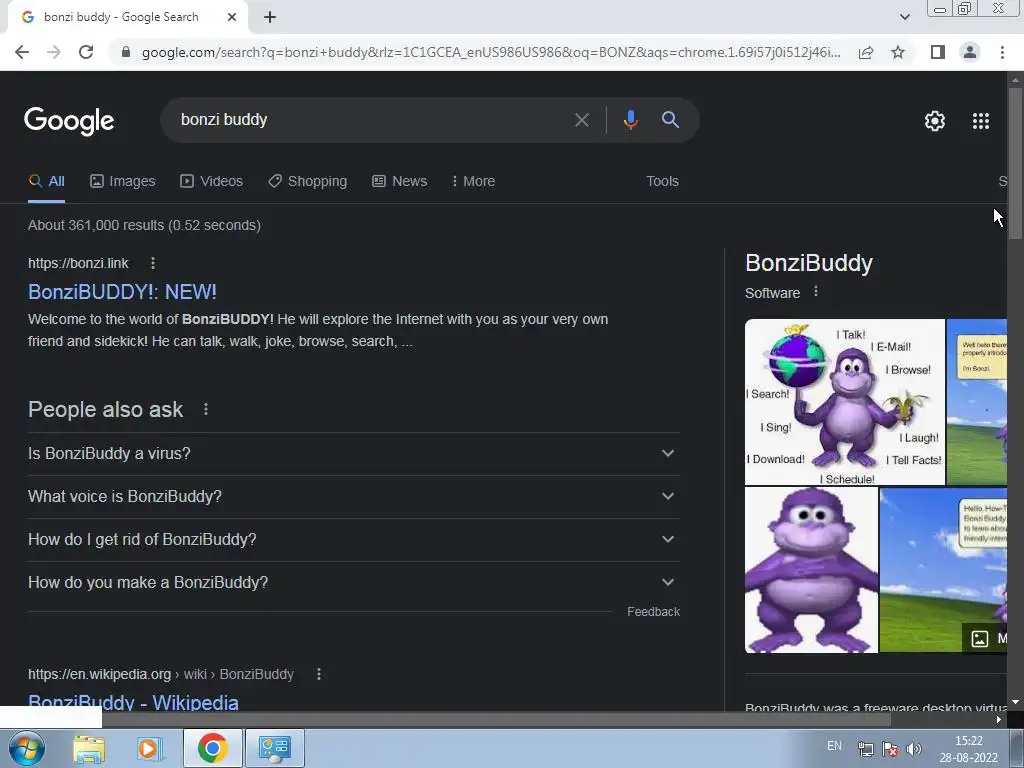
Task: Open the BonziBUDDY!: NEW! result
Action: click(122, 292)
